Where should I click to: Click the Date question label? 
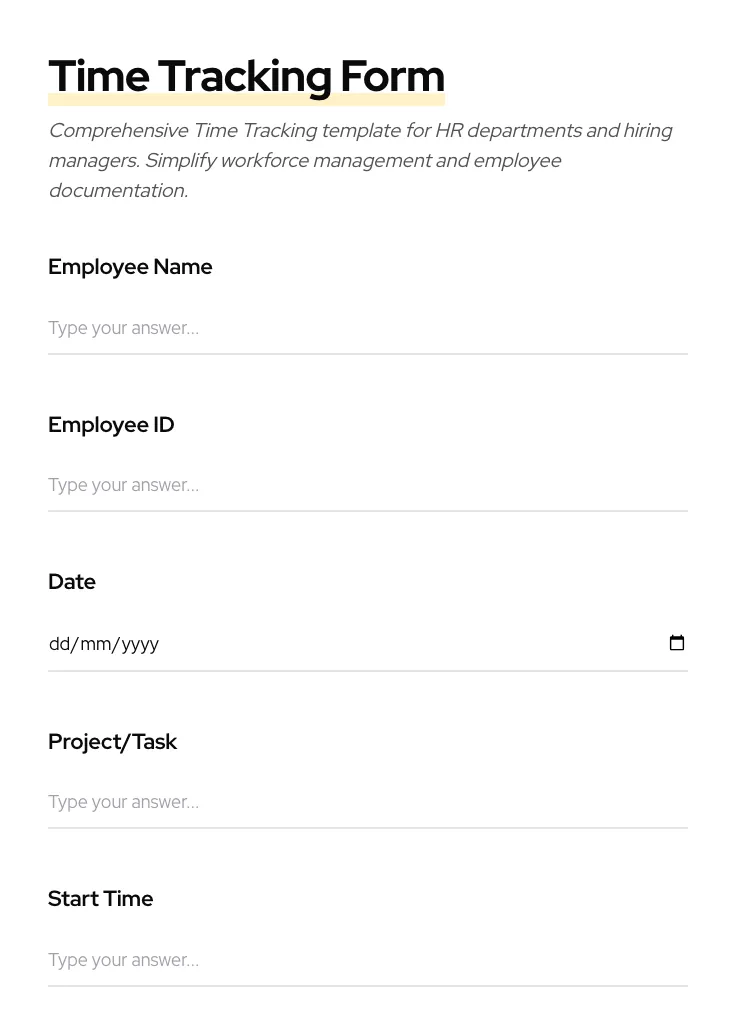pos(72,582)
